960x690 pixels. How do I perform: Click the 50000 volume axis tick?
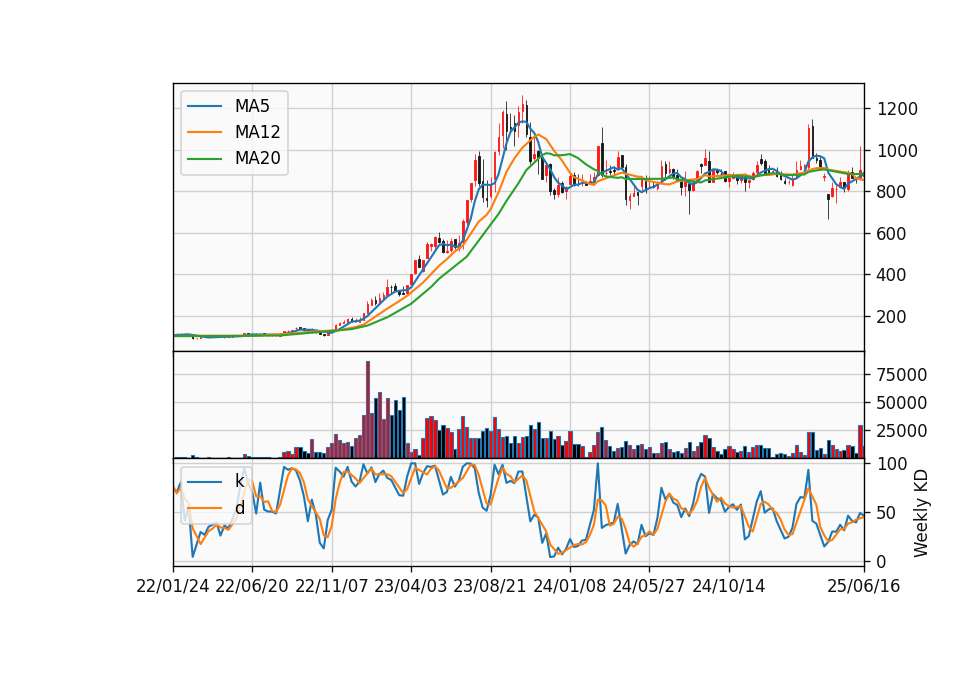tap(902, 403)
